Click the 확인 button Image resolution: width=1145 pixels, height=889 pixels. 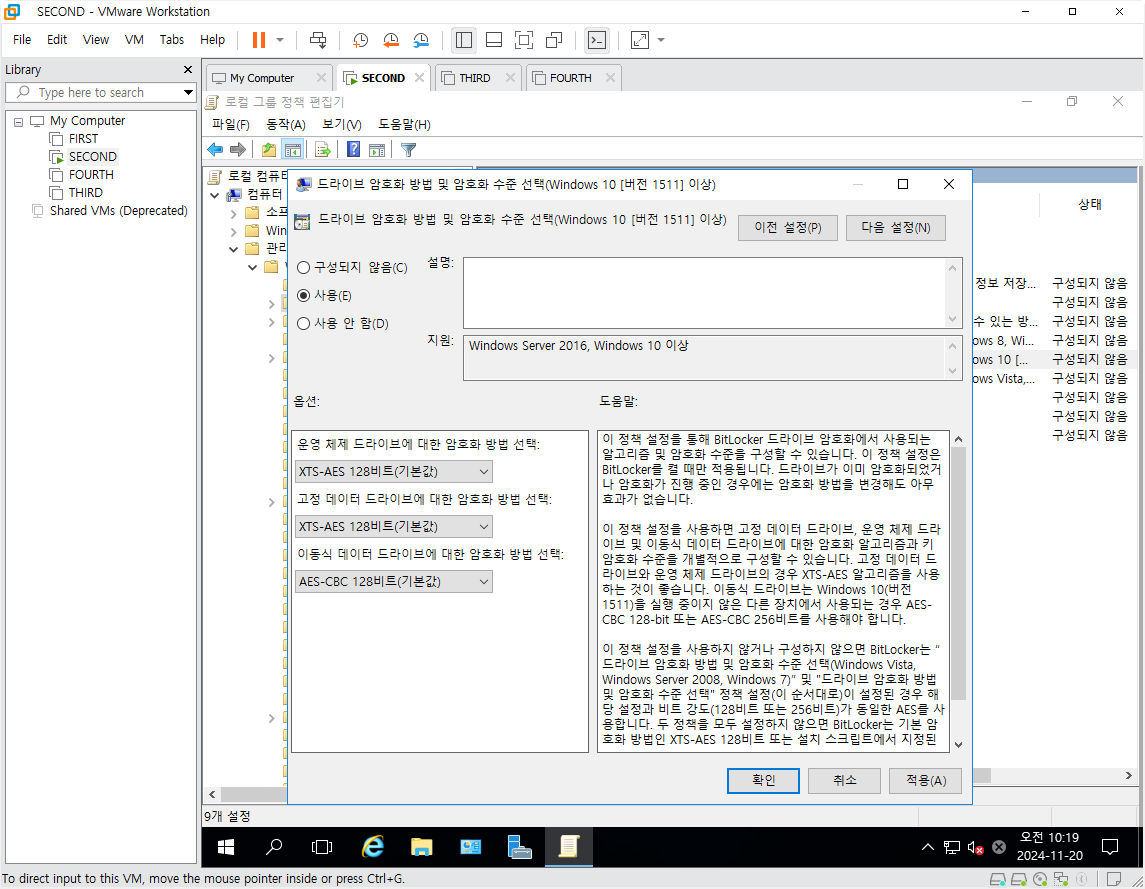(x=763, y=780)
